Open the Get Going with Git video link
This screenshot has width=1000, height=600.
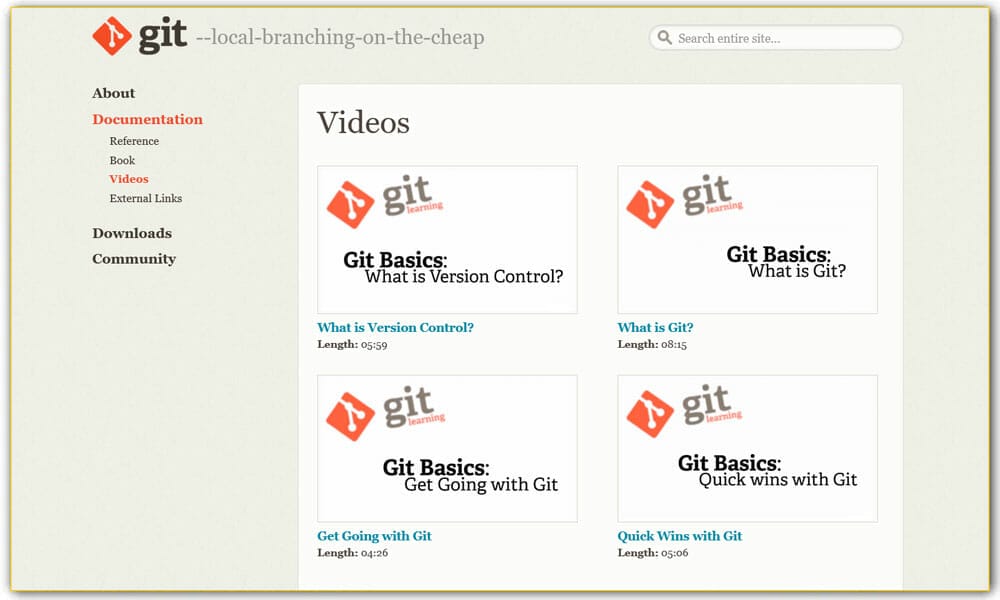(x=373, y=536)
